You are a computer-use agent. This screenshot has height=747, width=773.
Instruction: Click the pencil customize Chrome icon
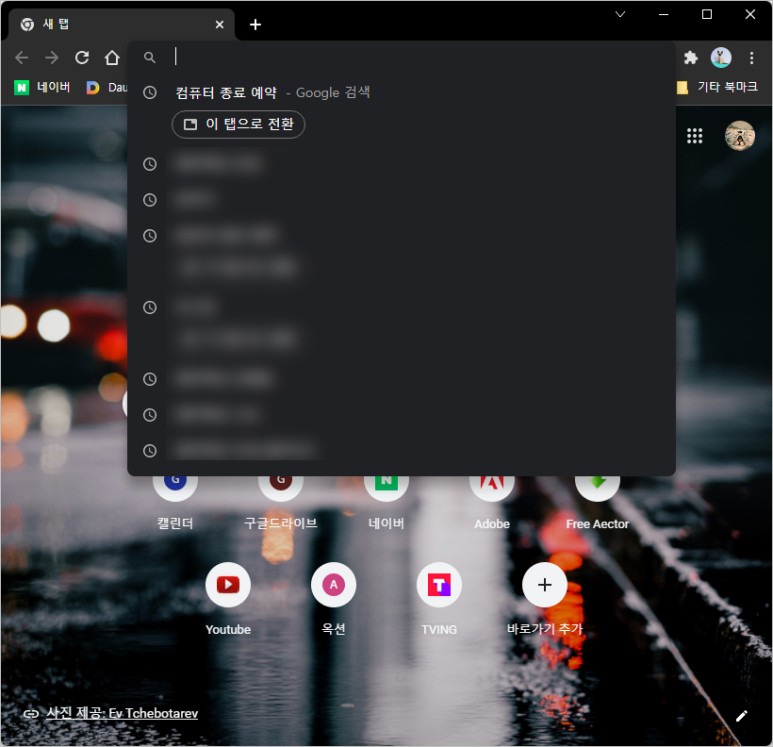pyautogui.click(x=741, y=716)
